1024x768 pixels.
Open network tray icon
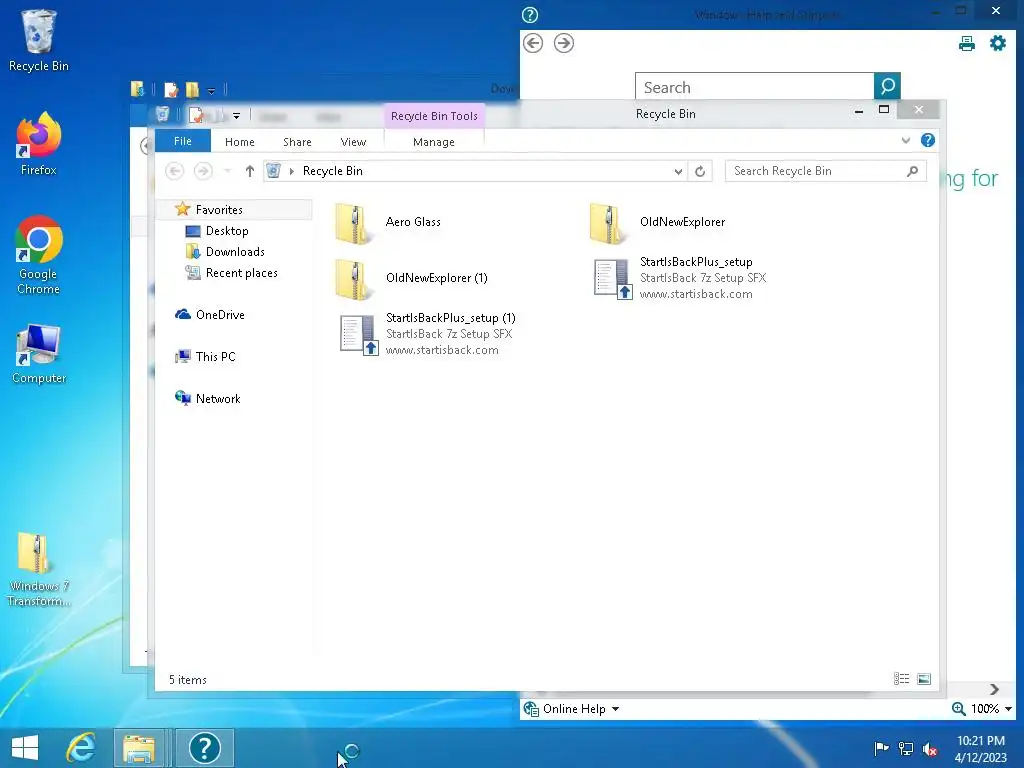[x=906, y=748]
